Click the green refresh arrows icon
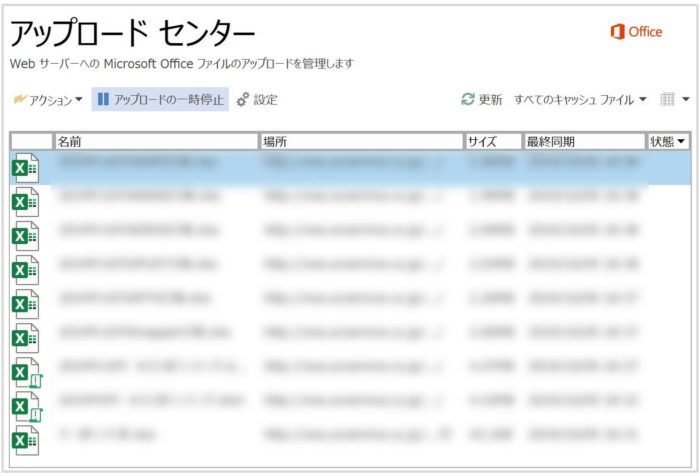700x476 pixels. [468, 99]
